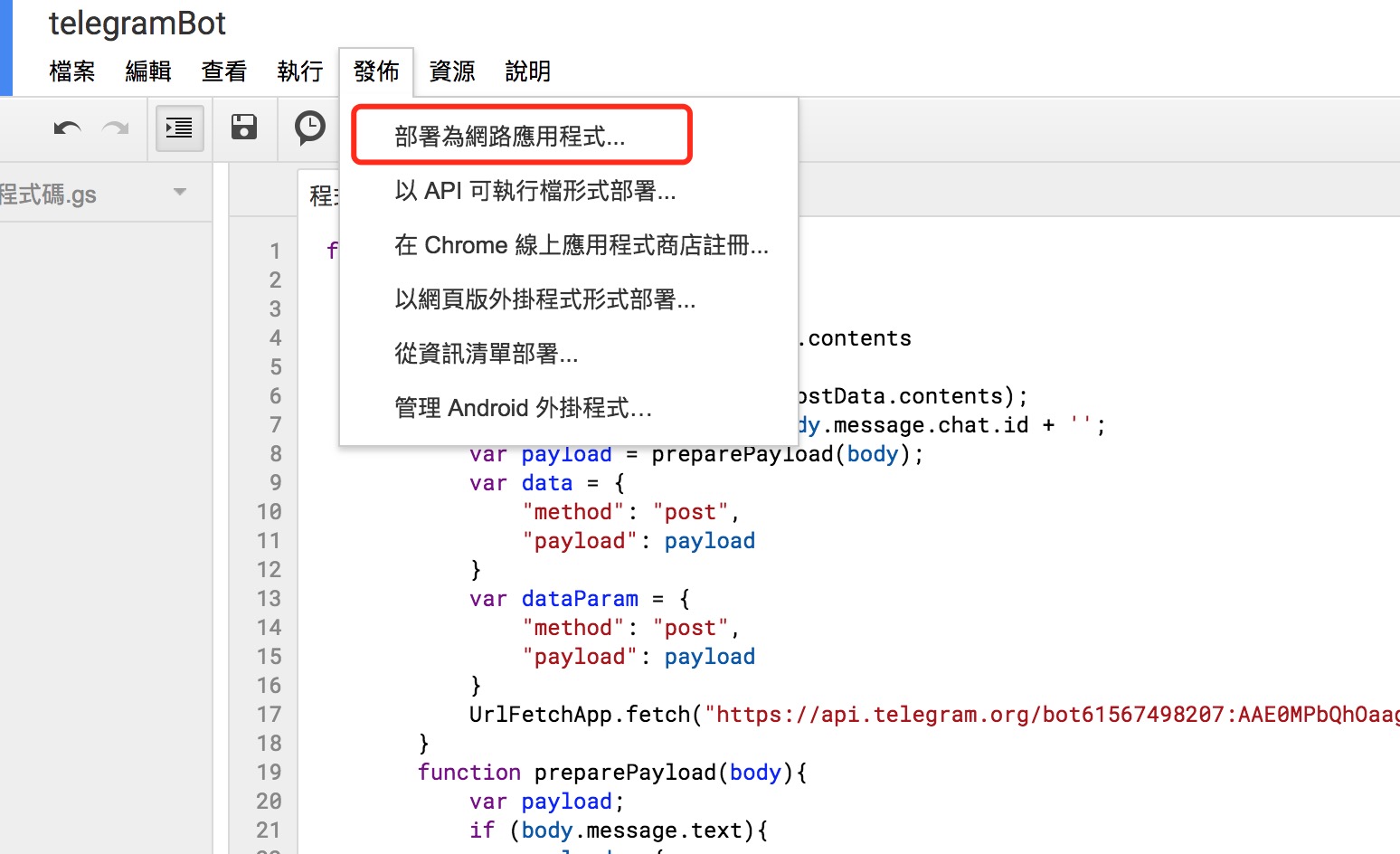The width and height of the screenshot is (1400, 854).
Task: Click '"payload": payload' on line 11
Action: point(639,541)
